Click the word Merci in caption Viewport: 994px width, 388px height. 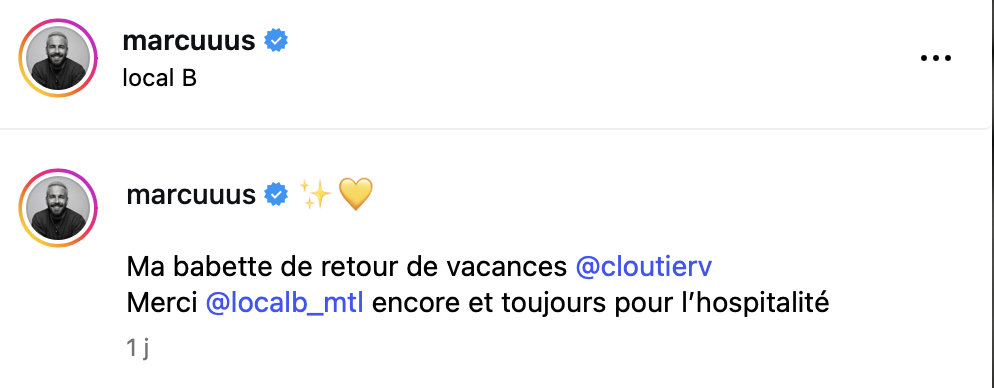coord(162,304)
